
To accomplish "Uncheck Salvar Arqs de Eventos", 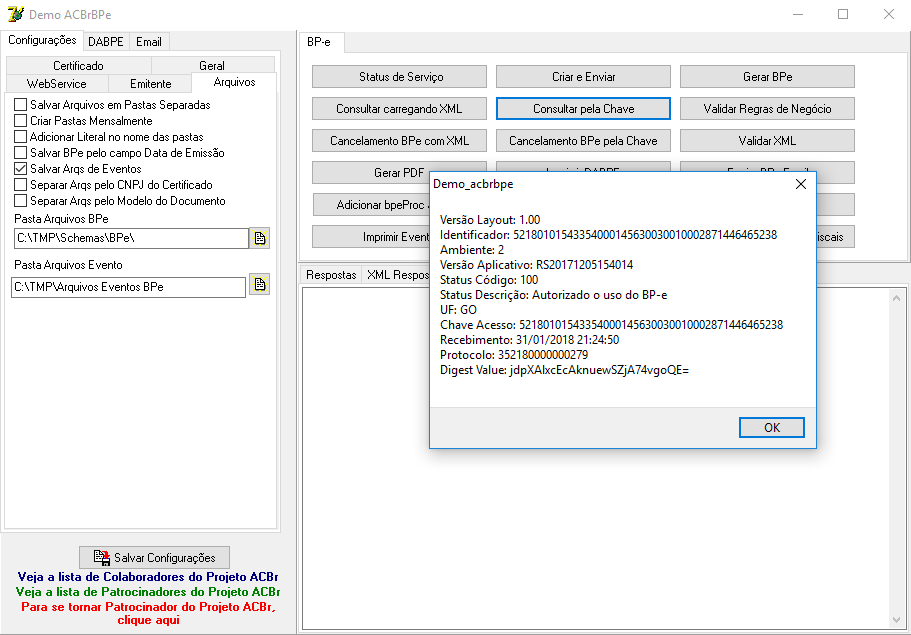I will coord(20,168).
